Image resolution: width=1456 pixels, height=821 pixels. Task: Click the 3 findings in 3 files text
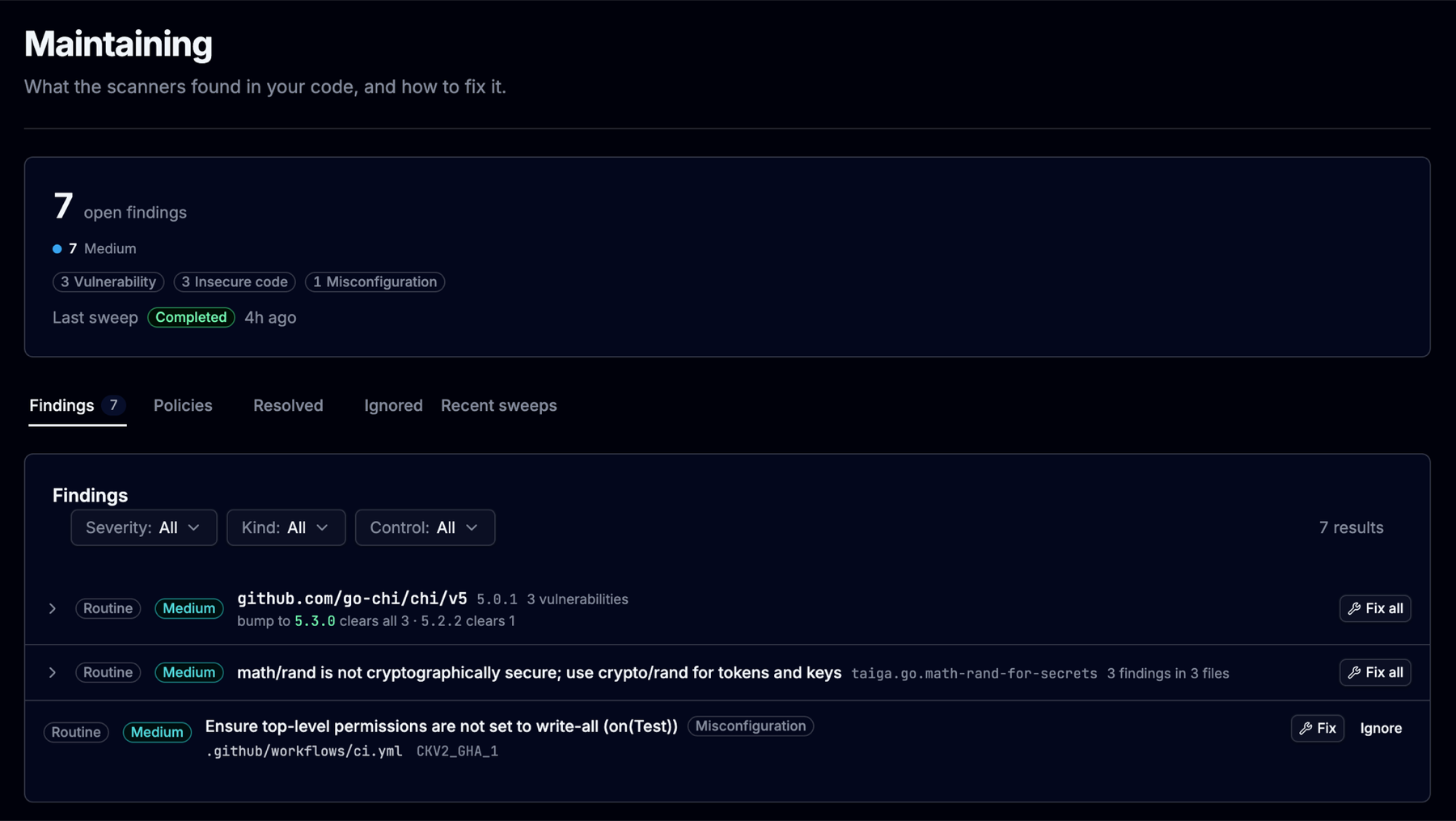pos(1168,673)
